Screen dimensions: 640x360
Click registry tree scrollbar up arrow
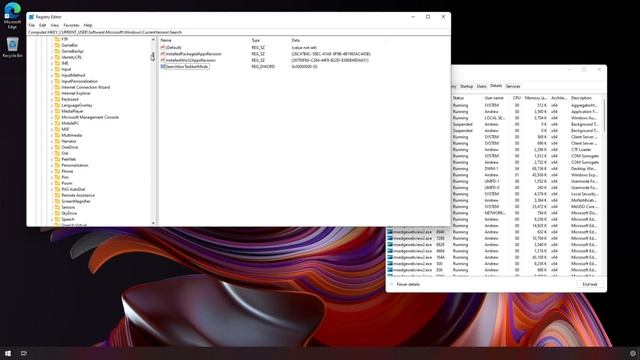point(153,40)
